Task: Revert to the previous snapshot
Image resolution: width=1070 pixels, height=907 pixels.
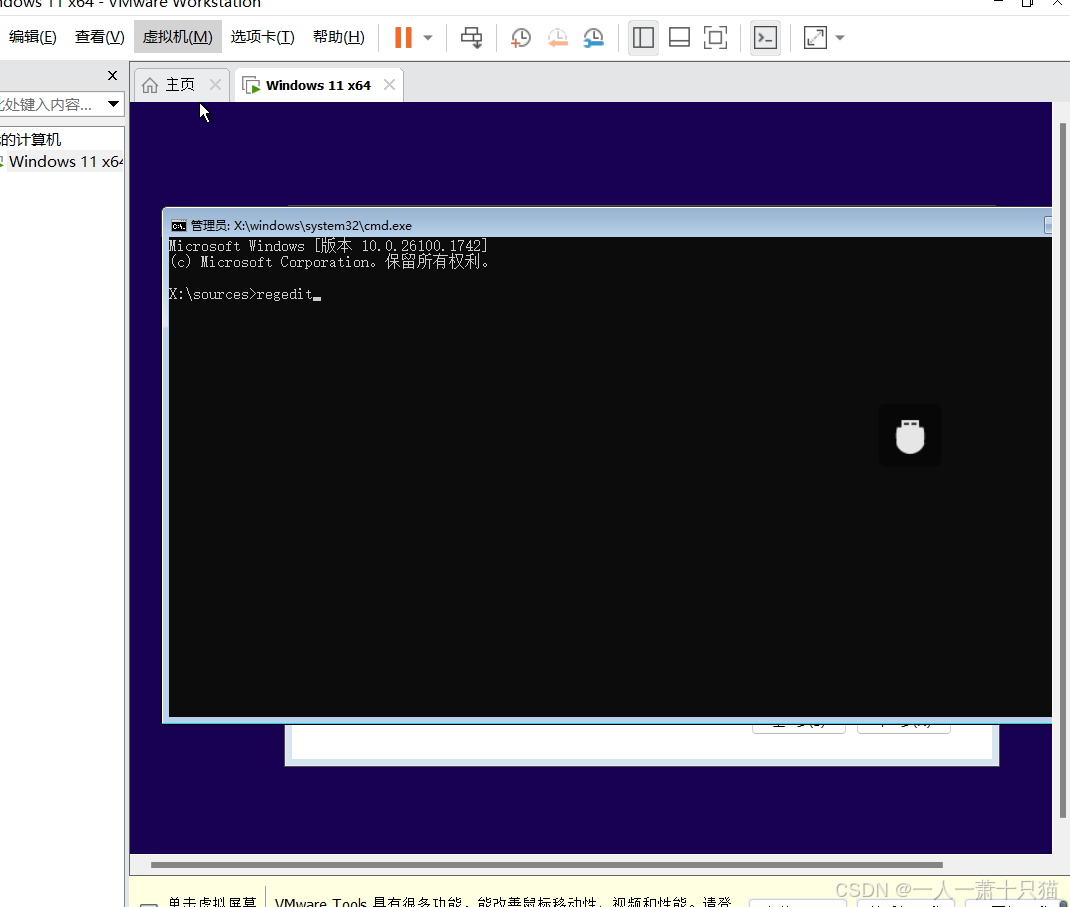Action: point(558,38)
